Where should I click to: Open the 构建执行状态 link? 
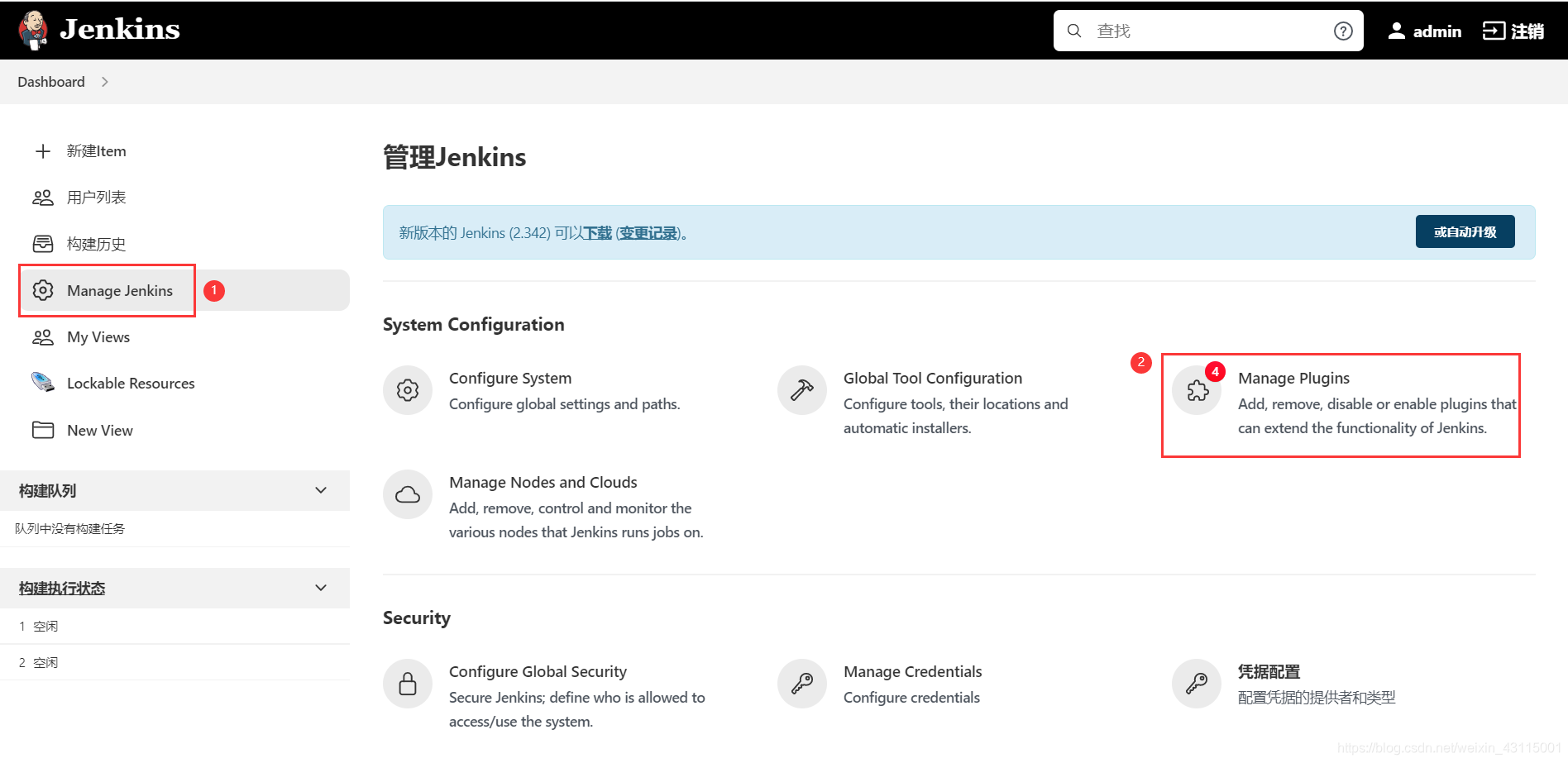pyautogui.click(x=62, y=589)
